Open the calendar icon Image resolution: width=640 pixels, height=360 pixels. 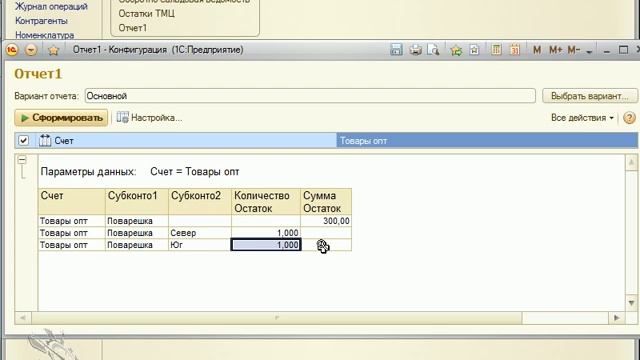[515, 50]
